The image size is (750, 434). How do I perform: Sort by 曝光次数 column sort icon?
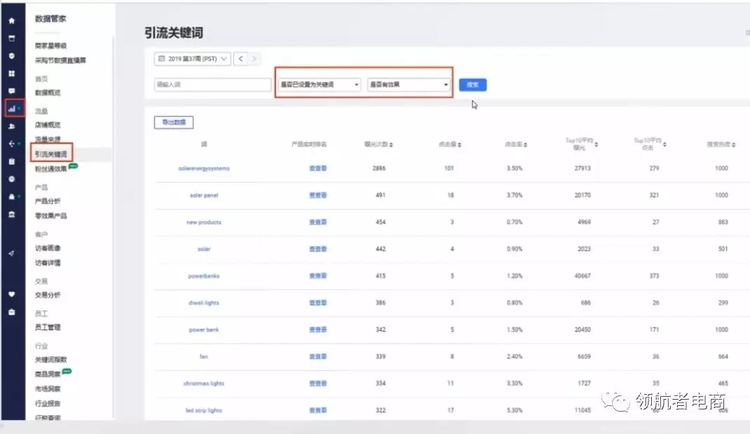pyautogui.click(x=391, y=144)
